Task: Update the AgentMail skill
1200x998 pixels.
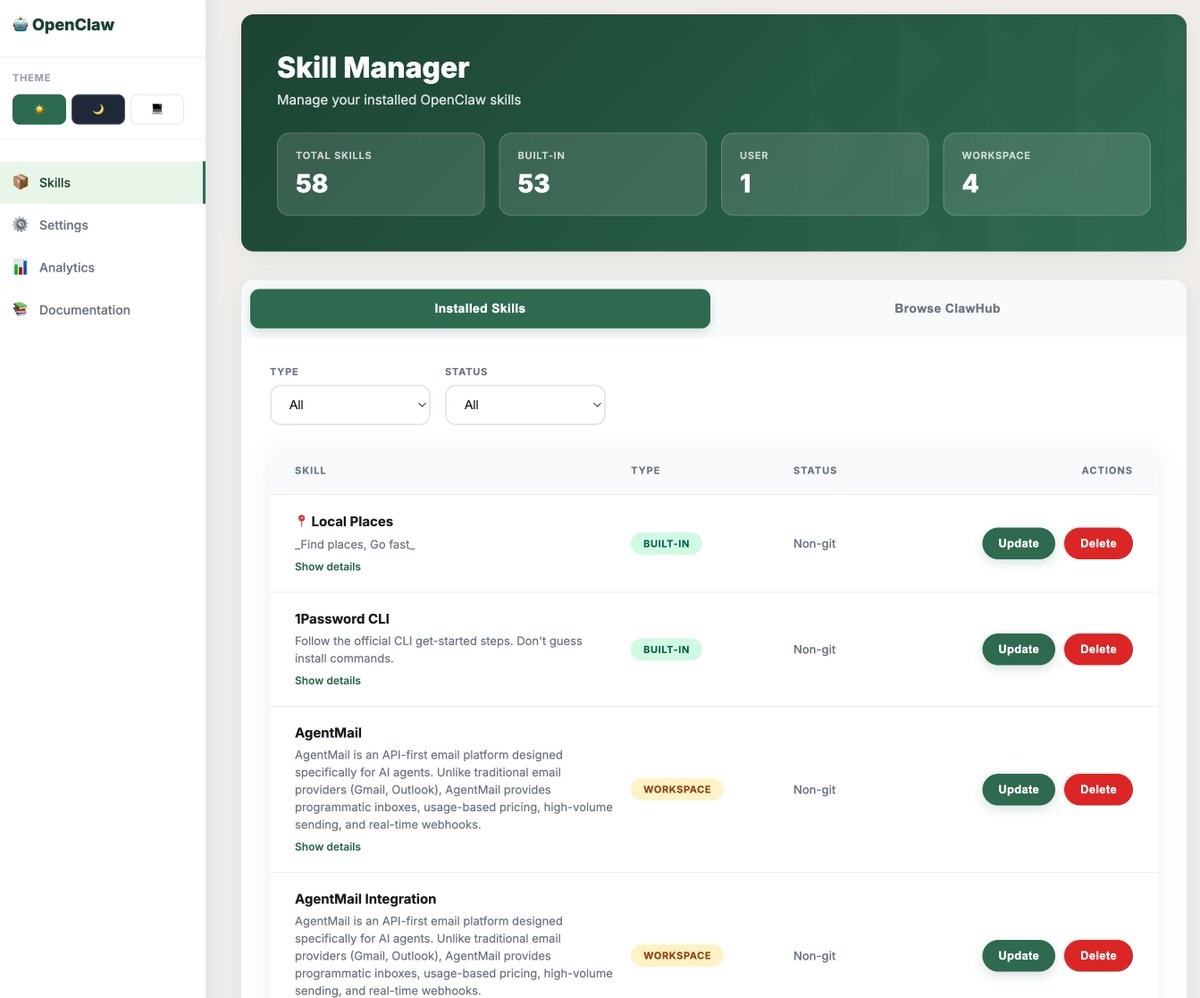Action: (x=1018, y=789)
